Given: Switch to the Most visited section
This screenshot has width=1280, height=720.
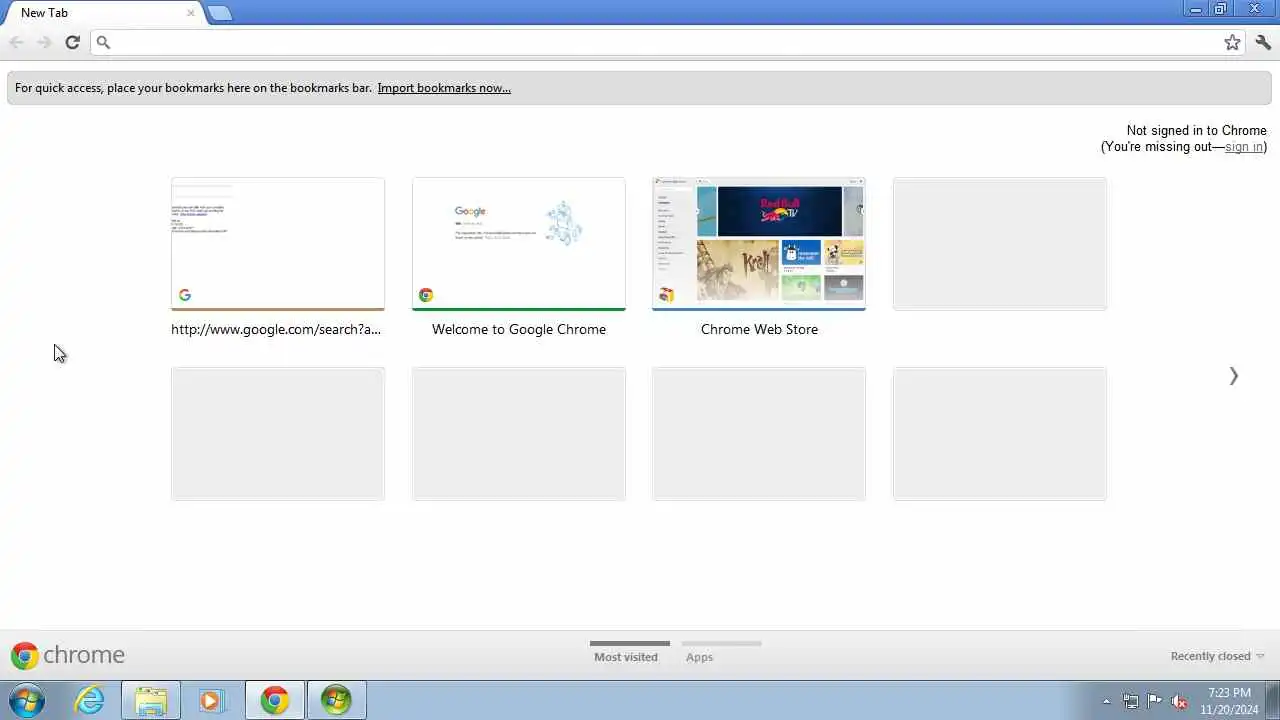Looking at the screenshot, I should point(626,657).
